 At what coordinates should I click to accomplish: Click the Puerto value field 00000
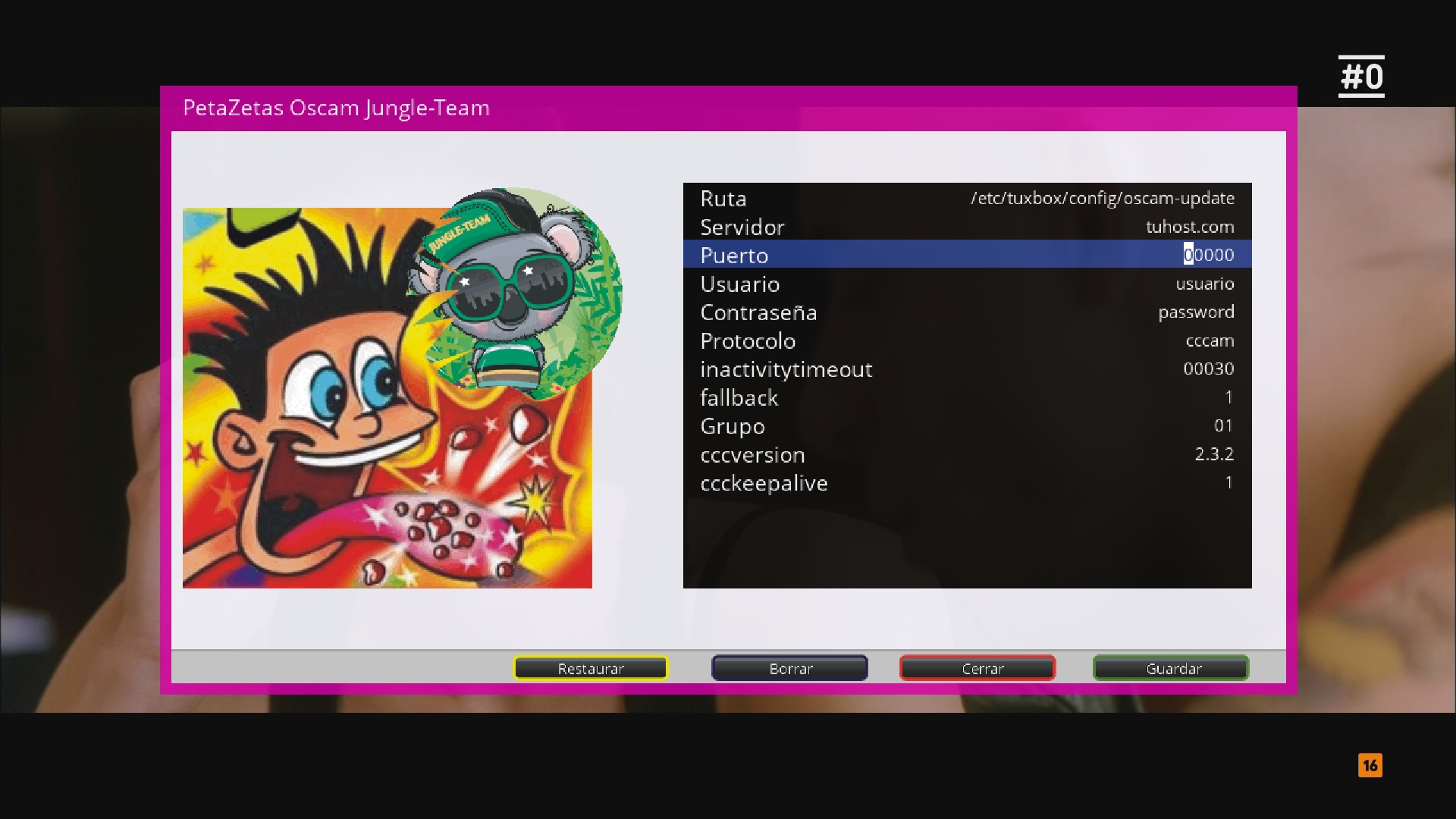click(x=1208, y=255)
